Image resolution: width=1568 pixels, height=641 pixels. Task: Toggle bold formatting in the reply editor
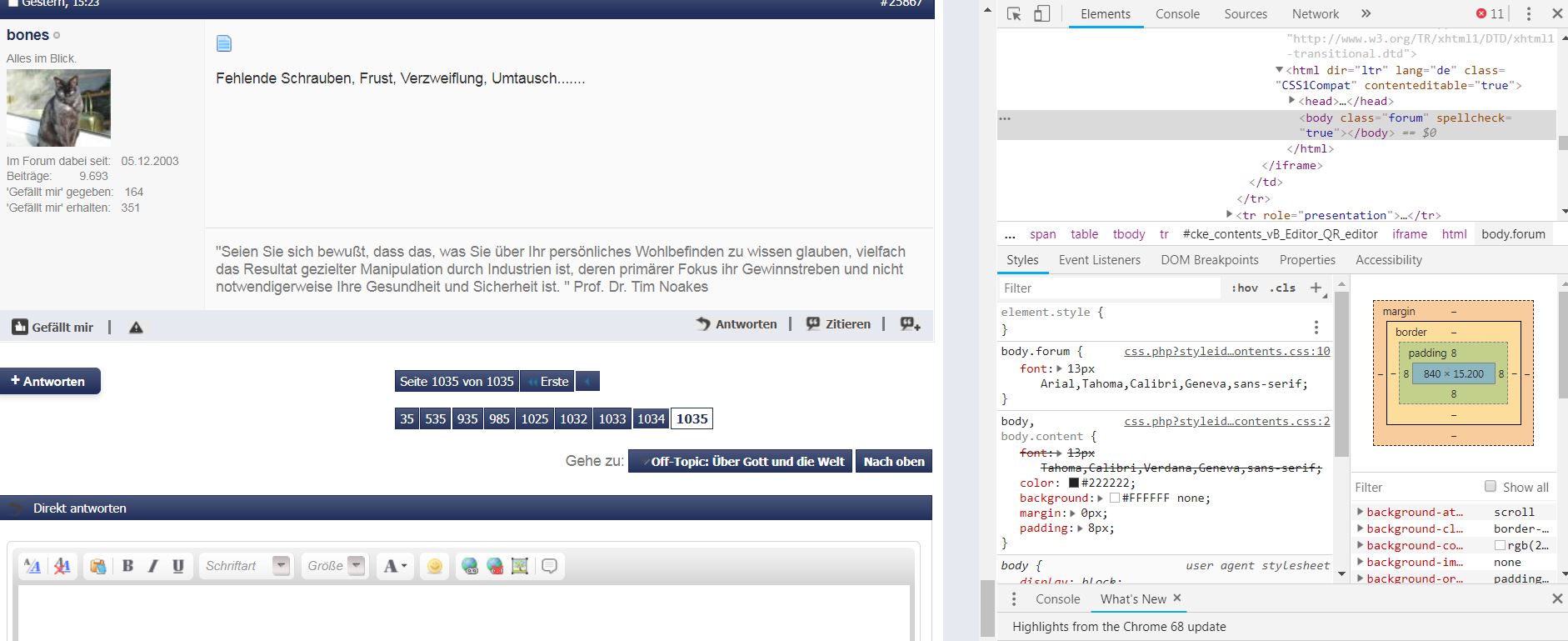[x=127, y=566]
